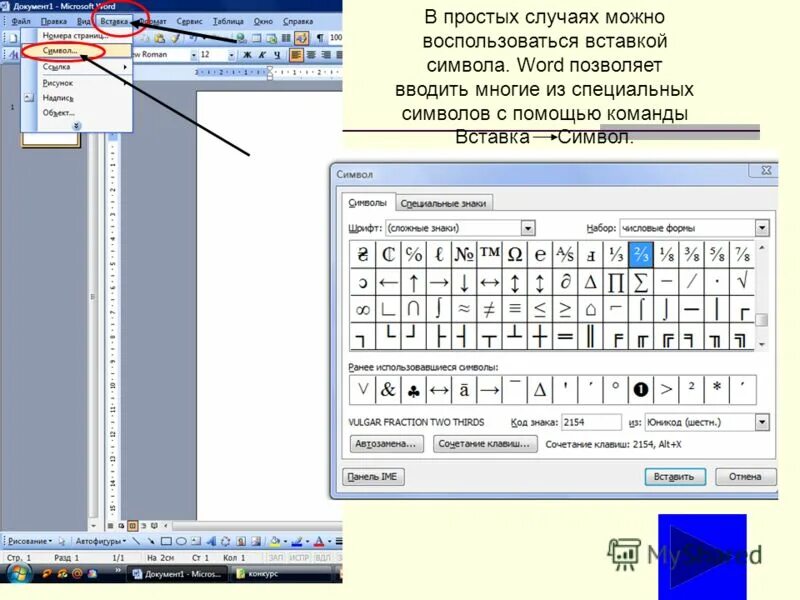Click the Отмена button
This screenshot has width=800, height=600.
coord(745,477)
